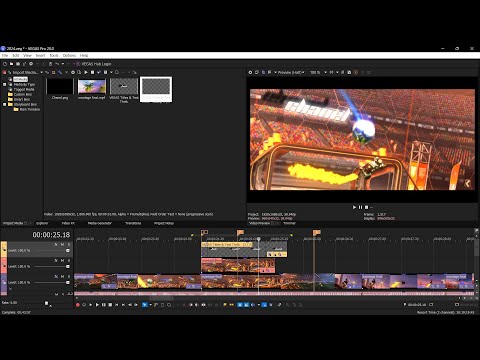480x360 pixels.
Task: Open the View menu
Action: click(x=27, y=55)
